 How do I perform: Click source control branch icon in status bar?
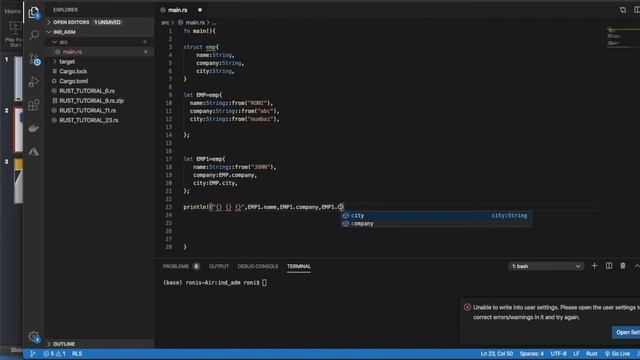pos(32,353)
